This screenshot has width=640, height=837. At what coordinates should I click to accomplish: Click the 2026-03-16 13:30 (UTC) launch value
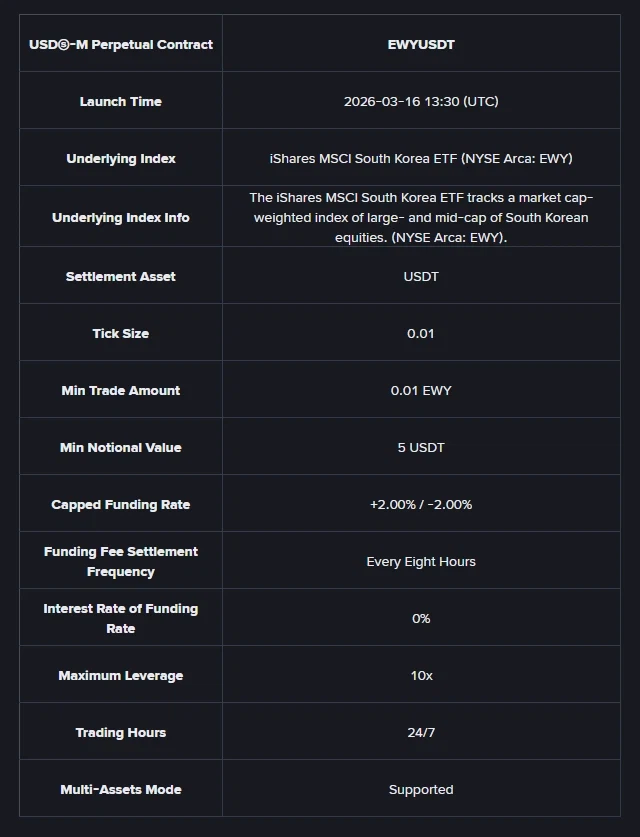421,101
